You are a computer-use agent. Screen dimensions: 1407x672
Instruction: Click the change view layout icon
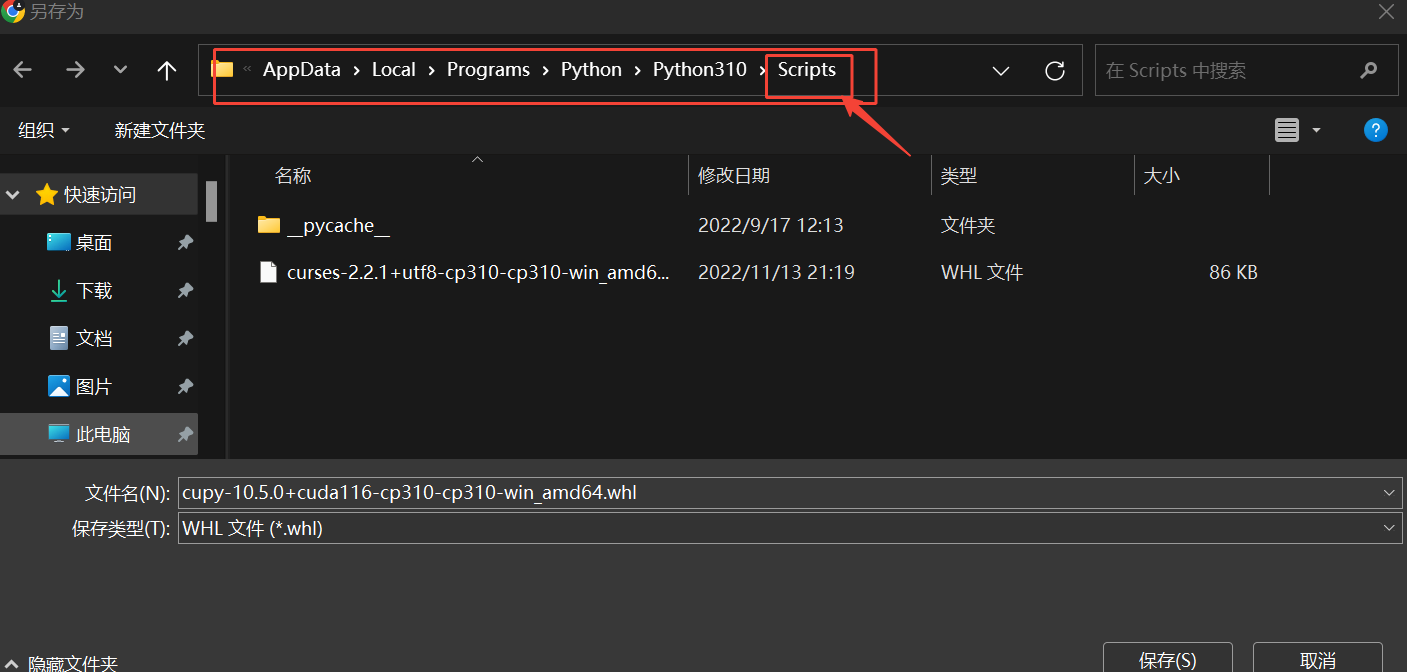1286,130
